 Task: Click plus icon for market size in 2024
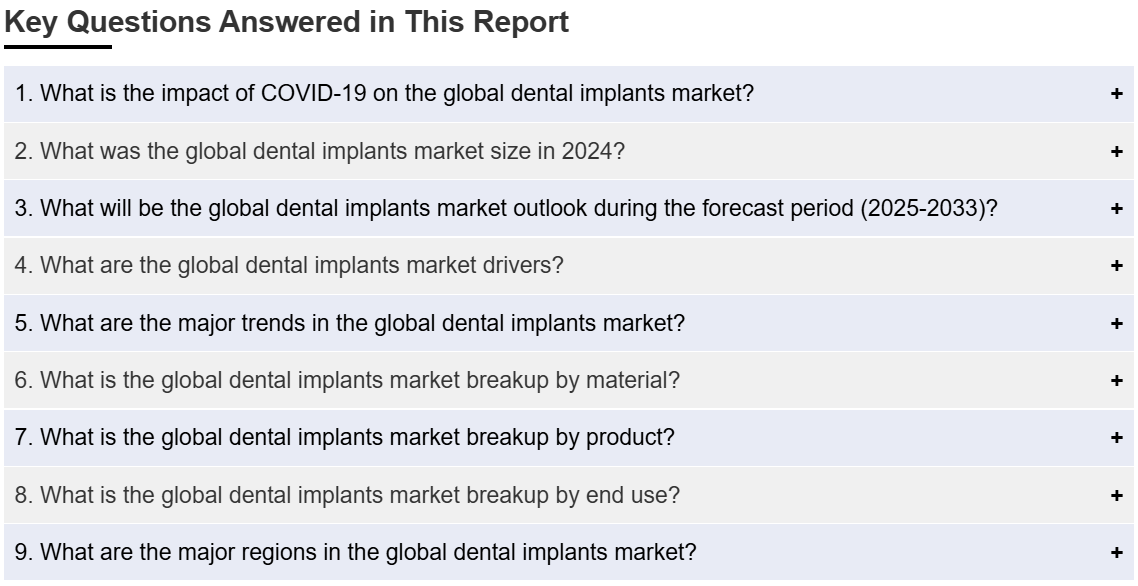click(x=1116, y=151)
